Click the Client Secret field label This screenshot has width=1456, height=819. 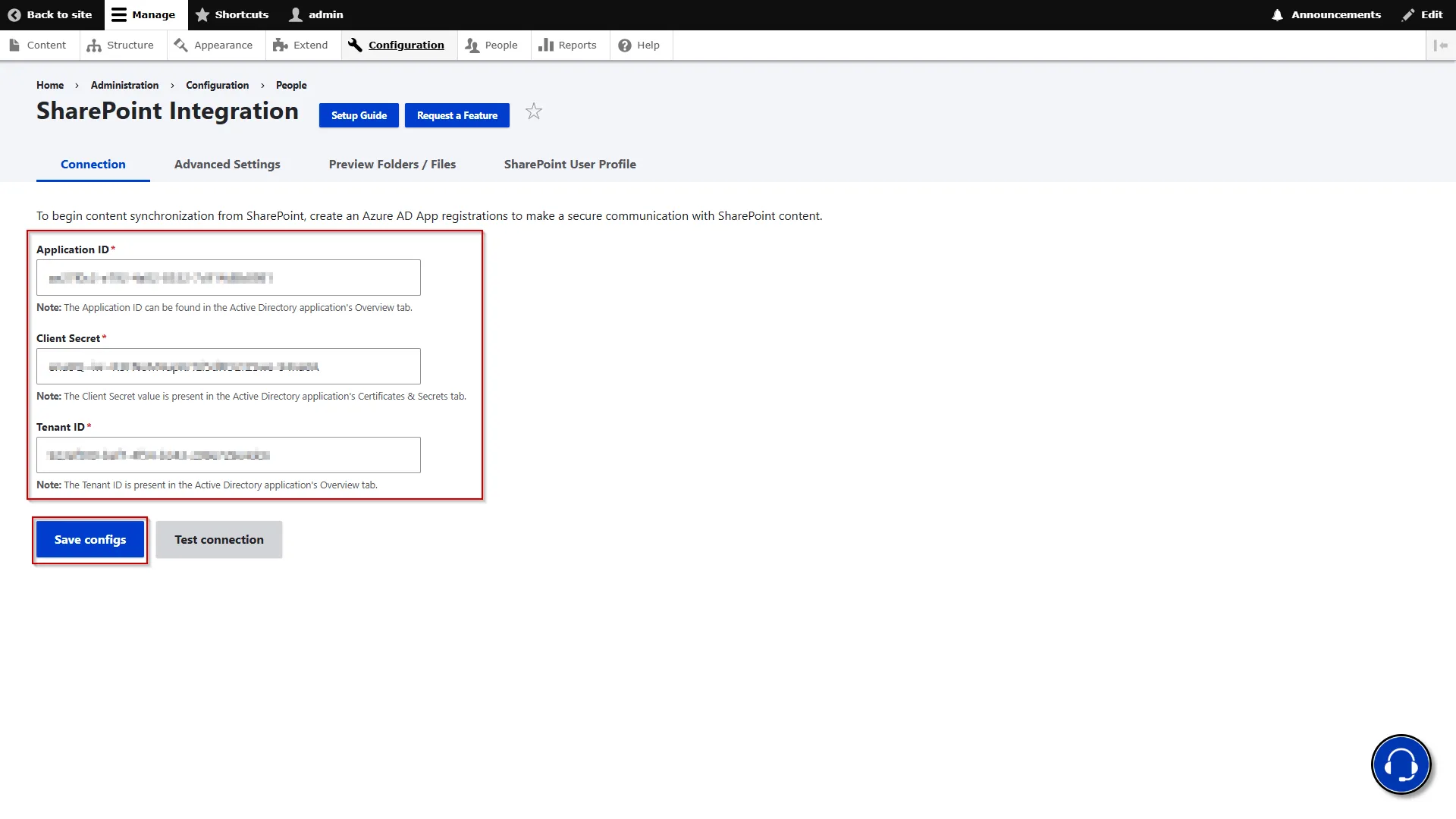[68, 338]
